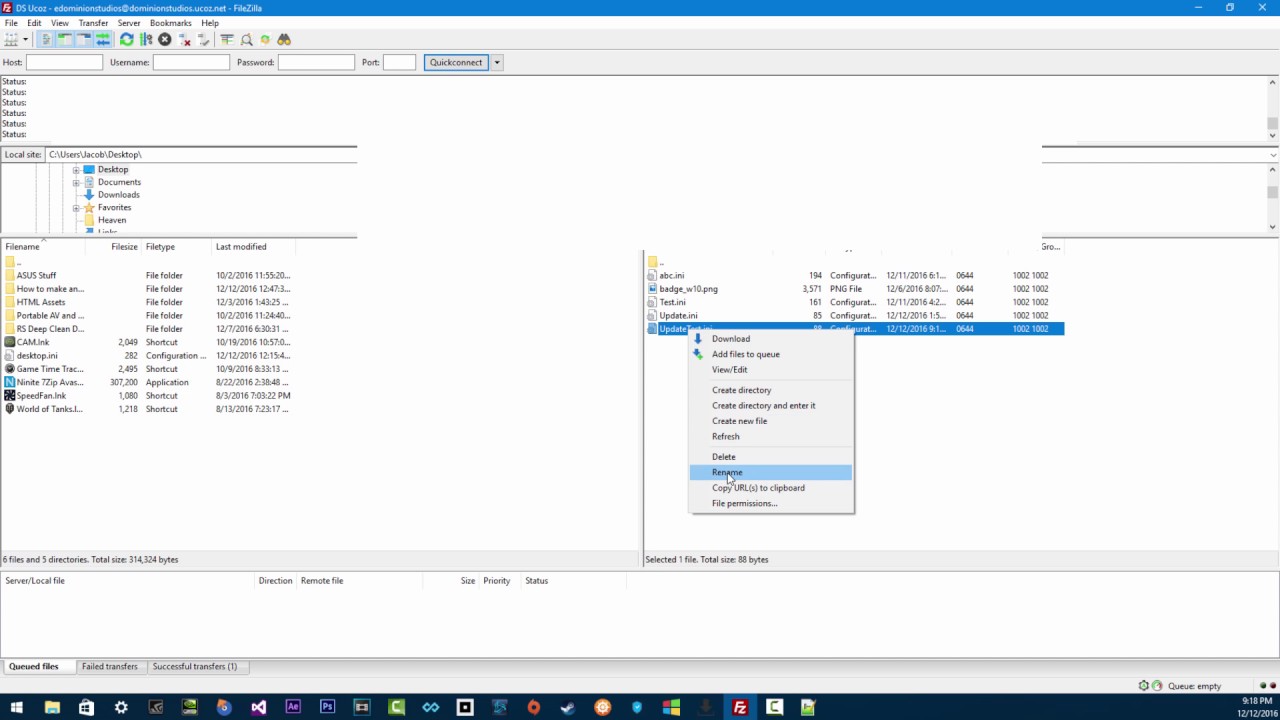Open the Quickconnect history dropdown arrow
1280x720 pixels.
coord(497,62)
